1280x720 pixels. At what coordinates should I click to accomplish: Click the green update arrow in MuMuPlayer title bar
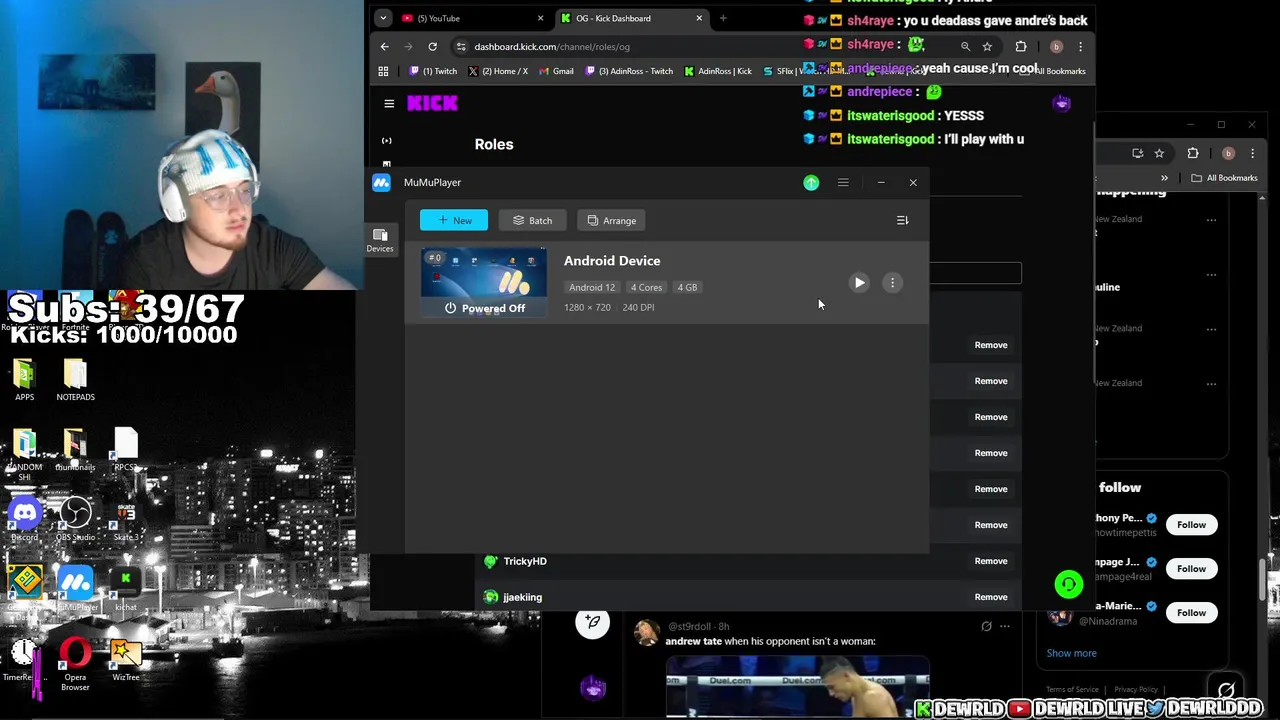(x=811, y=183)
